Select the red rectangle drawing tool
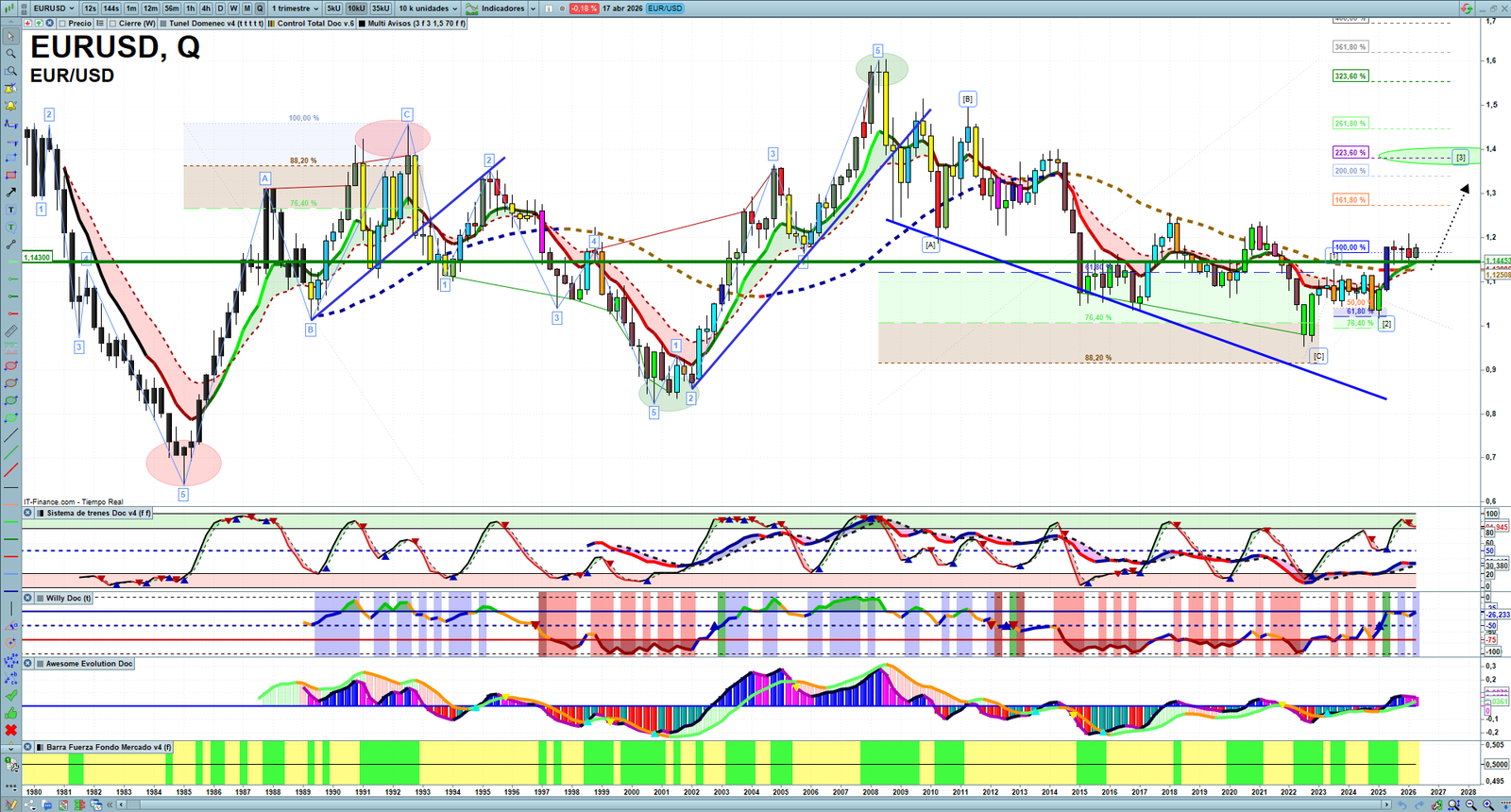Screen dimensions: 1511x812 point(11,175)
